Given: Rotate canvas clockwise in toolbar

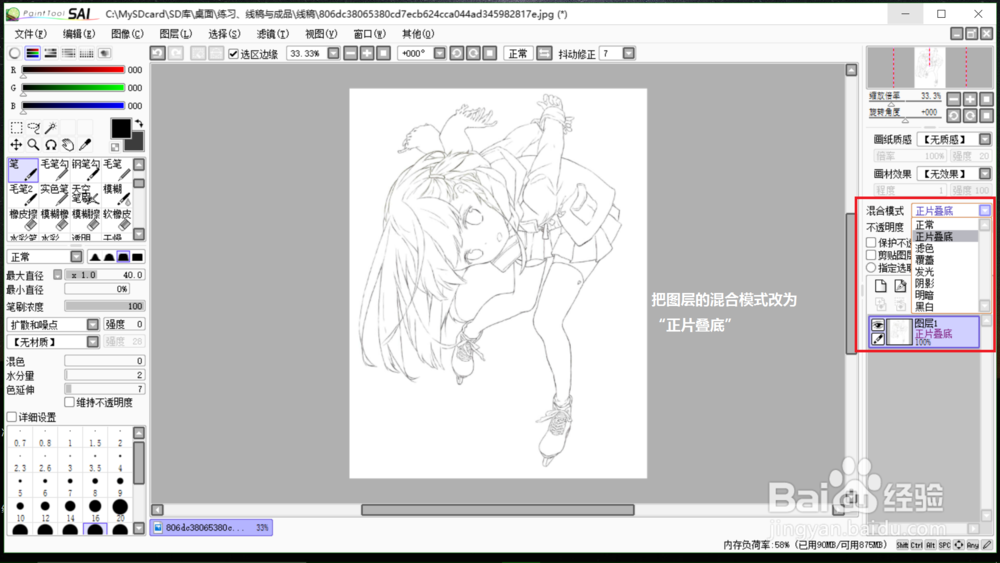Looking at the screenshot, I should (473, 54).
